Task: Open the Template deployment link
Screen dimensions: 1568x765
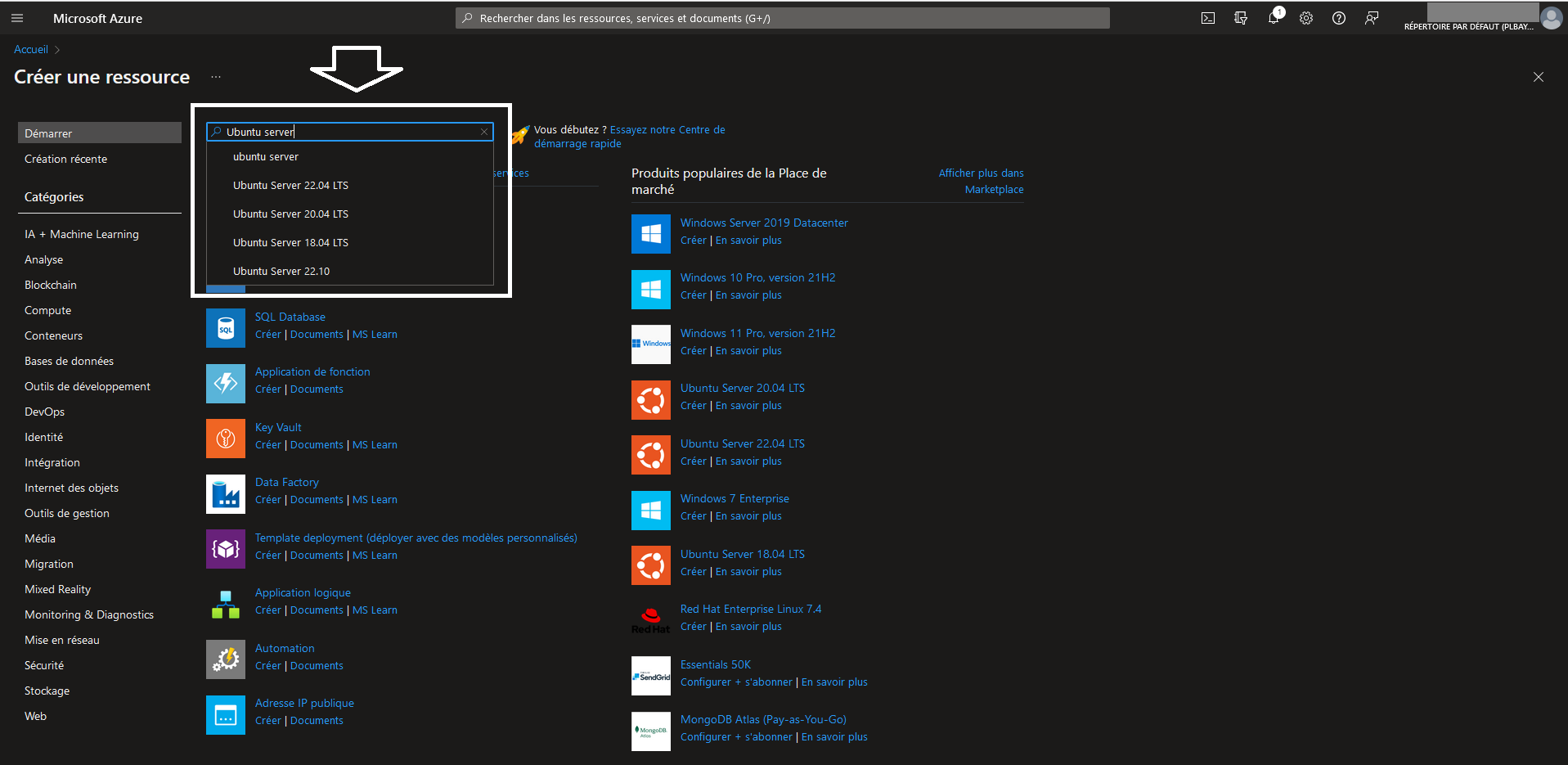Action: point(416,538)
